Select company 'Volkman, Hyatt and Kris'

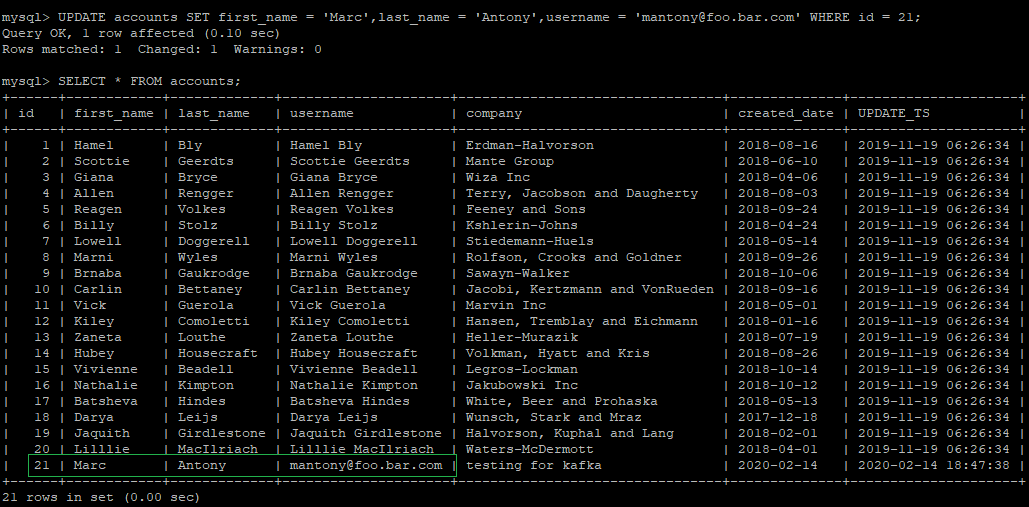click(558, 354)
